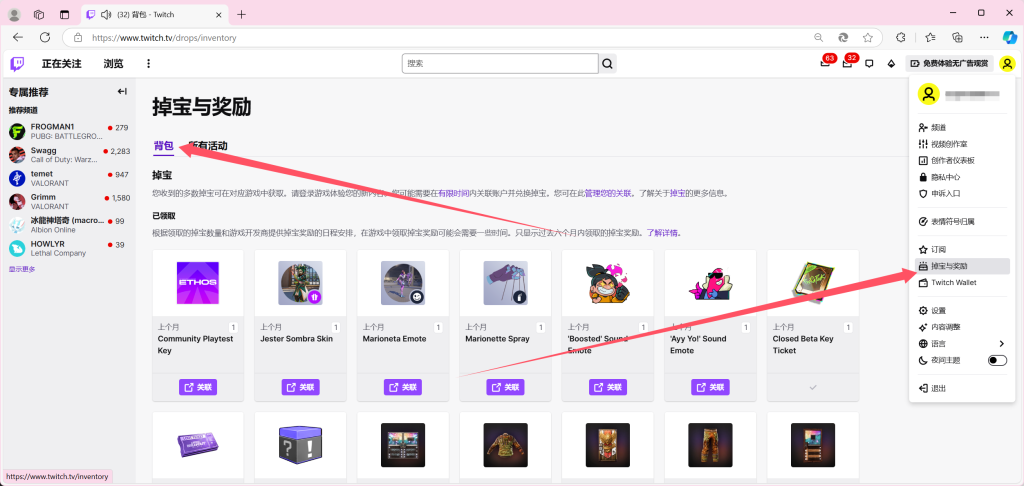This screenshot has height=486, width=1024.
Task: Open browser favorites list icon
Action: pos(930,37)
